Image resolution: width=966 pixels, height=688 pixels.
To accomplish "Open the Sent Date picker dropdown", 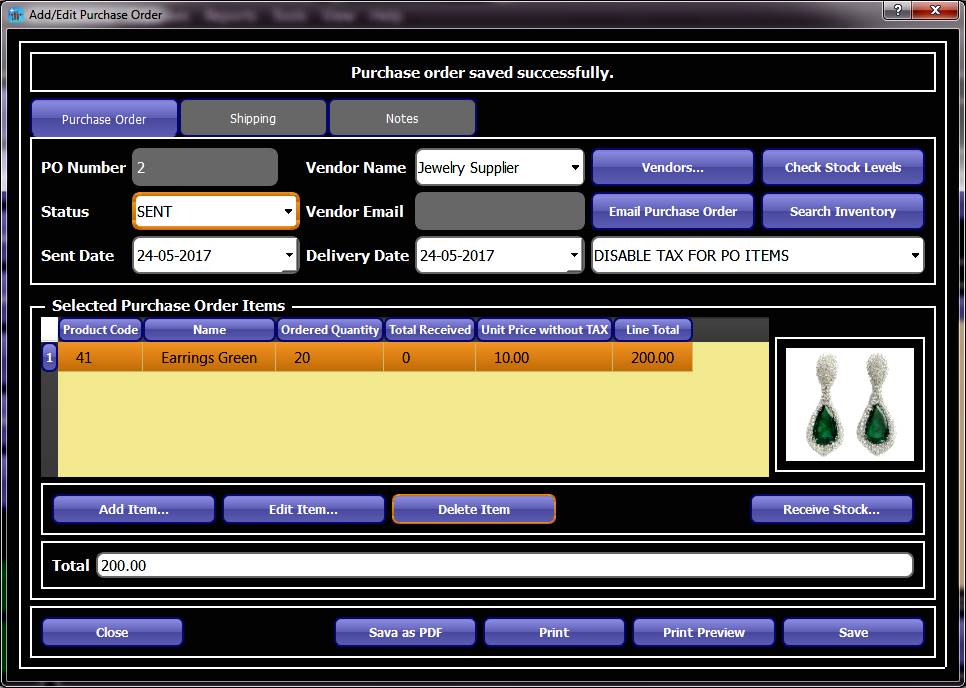I will [290, 255].
